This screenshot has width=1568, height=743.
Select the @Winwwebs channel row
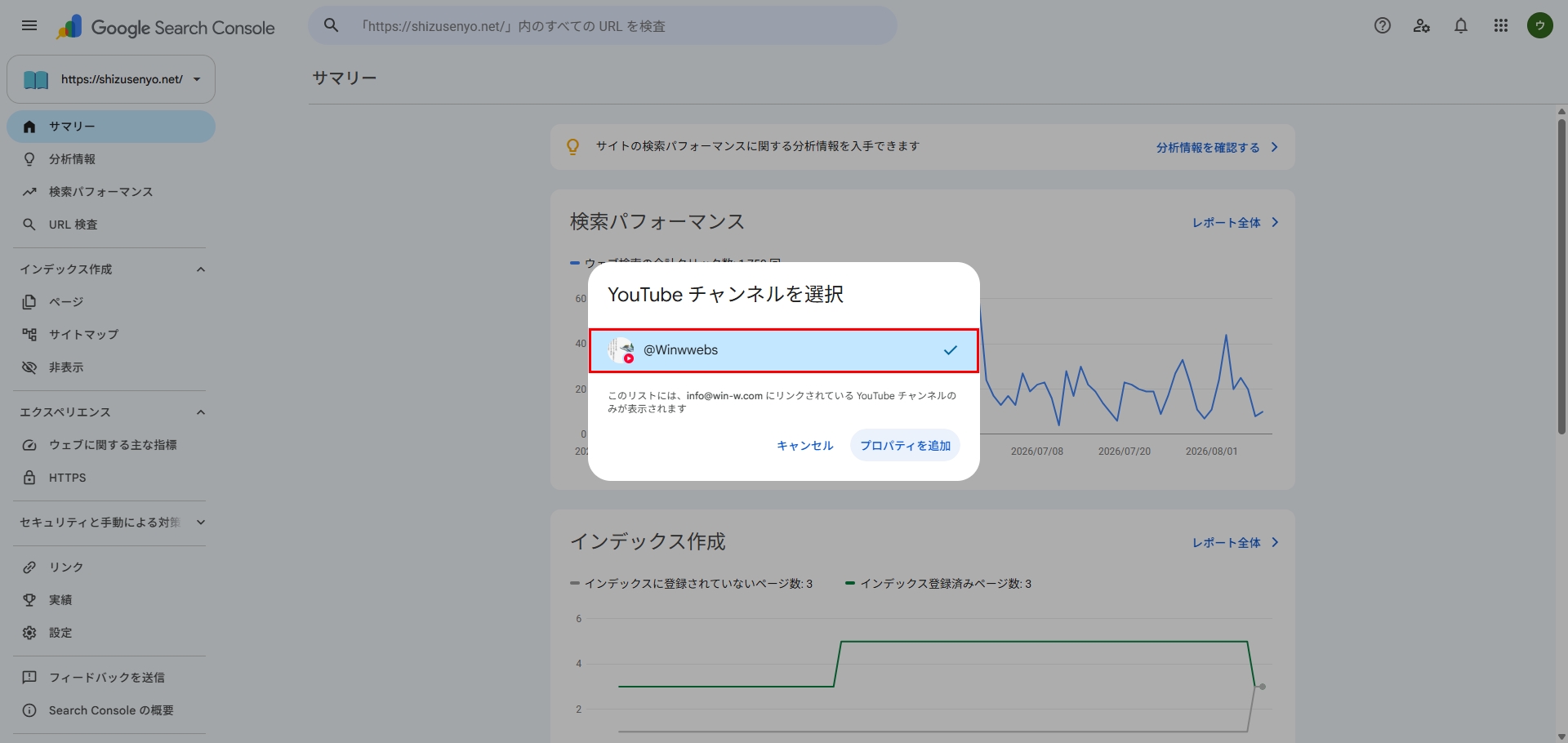click(784, 350)
